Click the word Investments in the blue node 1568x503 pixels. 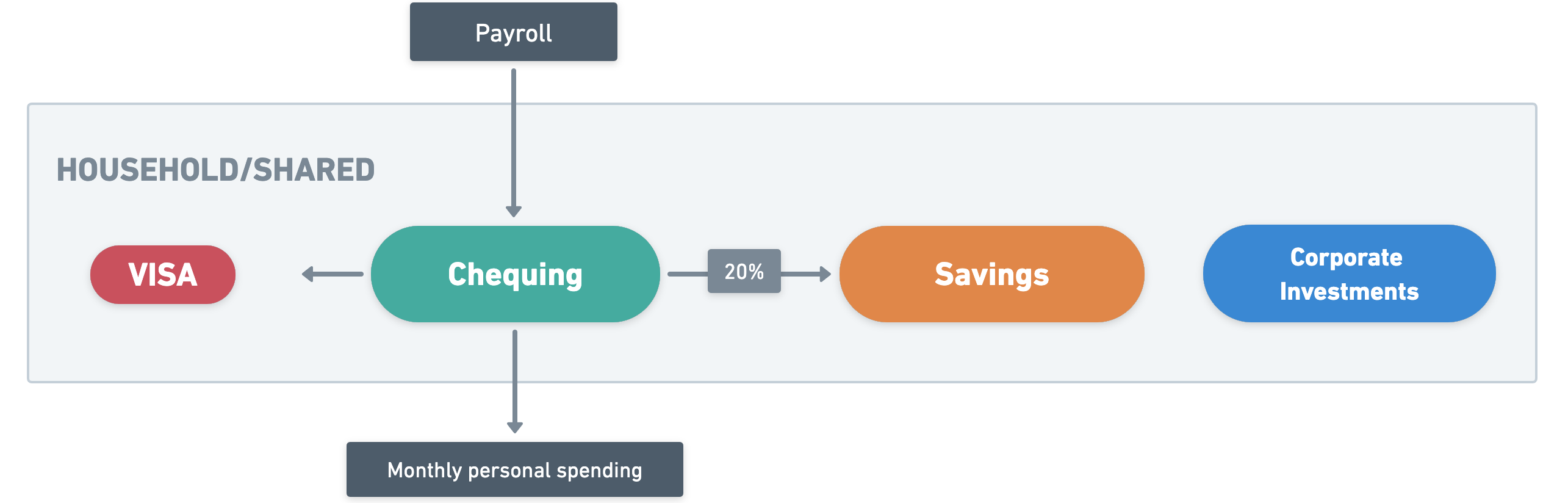(1350, 291)
